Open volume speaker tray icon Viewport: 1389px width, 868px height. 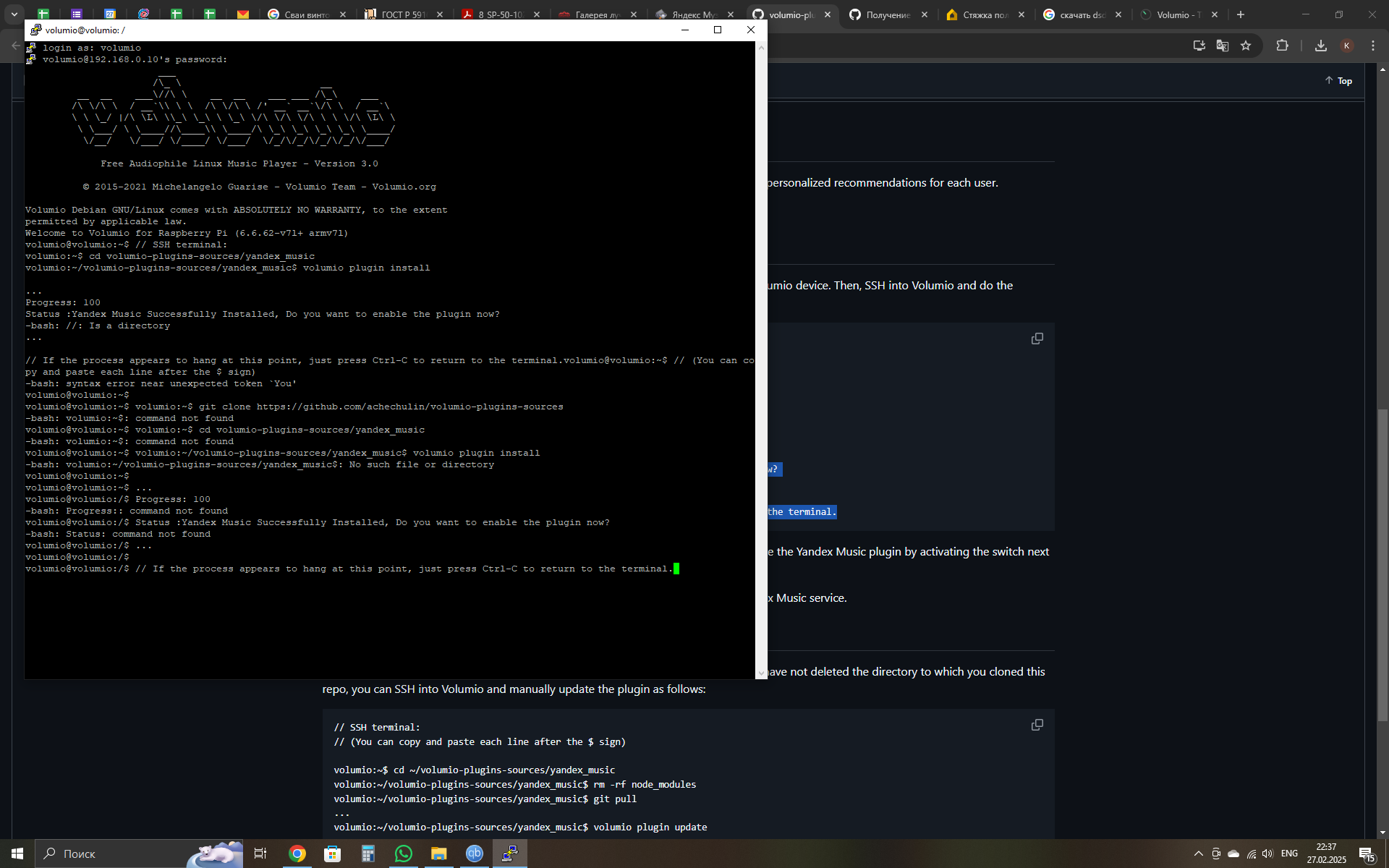[x=1267, y=854]
